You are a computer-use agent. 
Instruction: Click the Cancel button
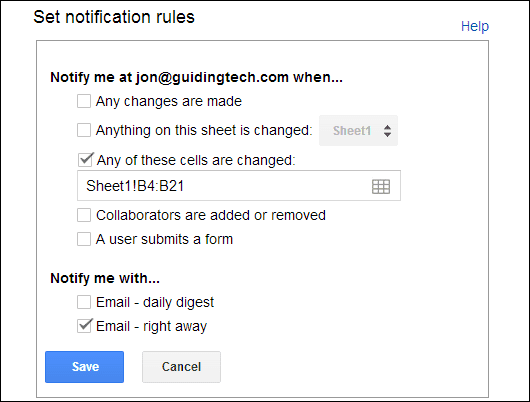pos(182,367)
